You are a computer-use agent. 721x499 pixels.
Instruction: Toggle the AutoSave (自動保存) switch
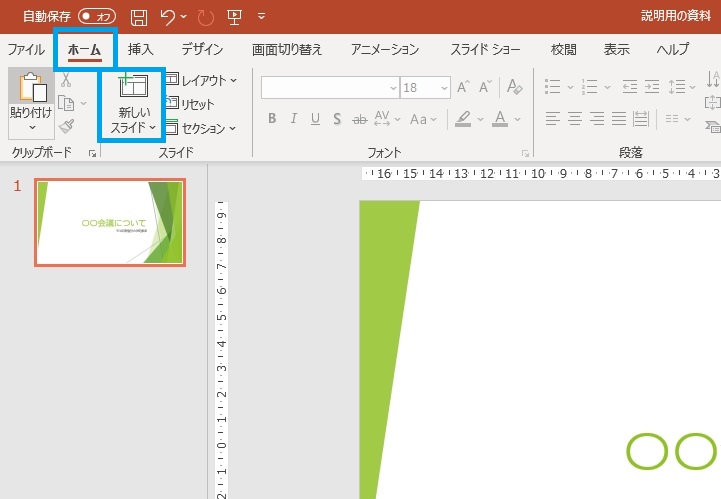click(x=97, y=17)
